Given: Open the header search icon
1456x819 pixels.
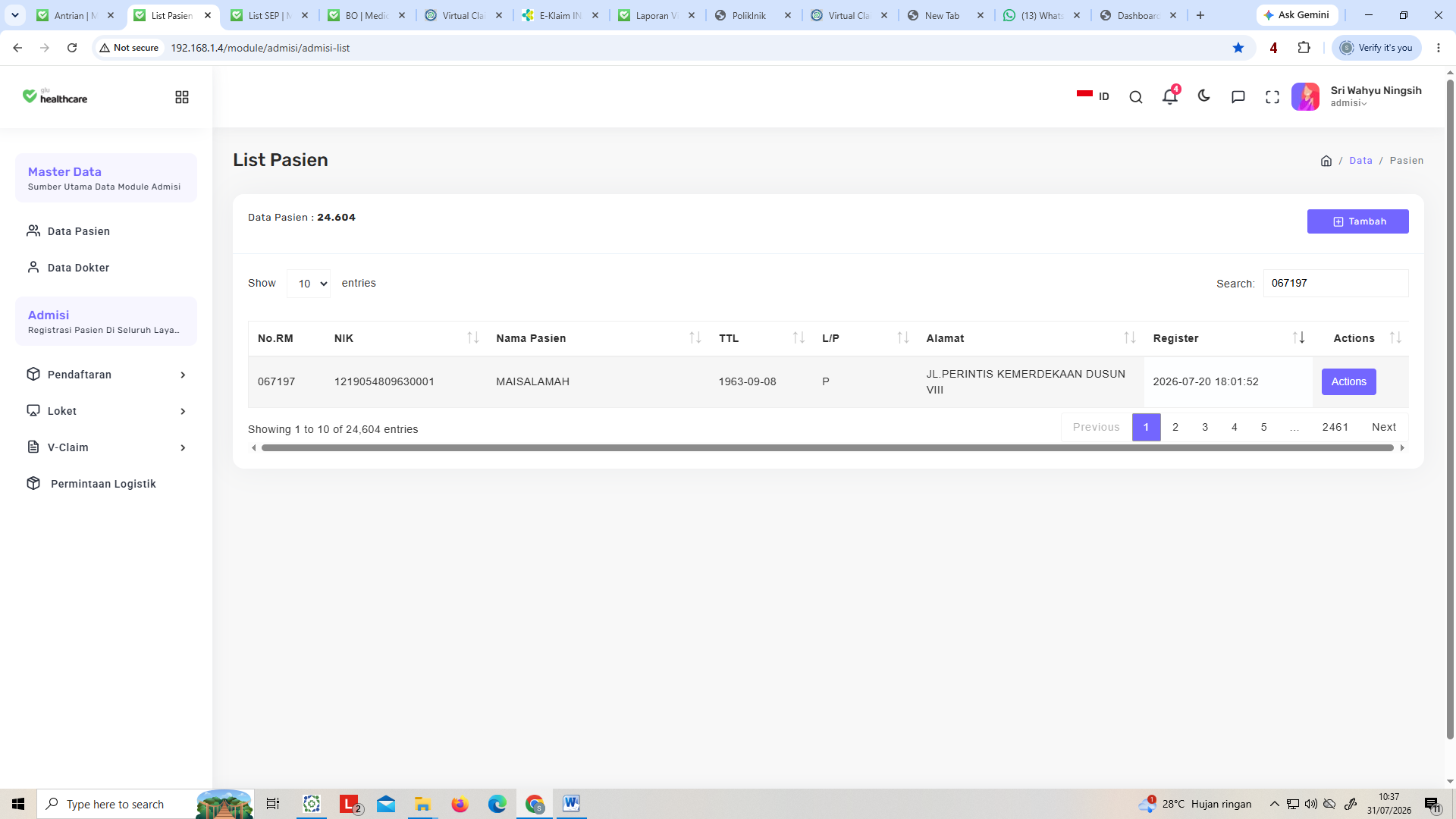Looking at the screenshot, I should 1135,97.
